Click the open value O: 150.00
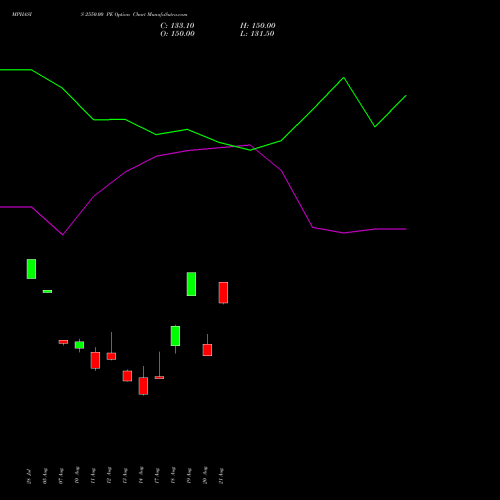 177,34
